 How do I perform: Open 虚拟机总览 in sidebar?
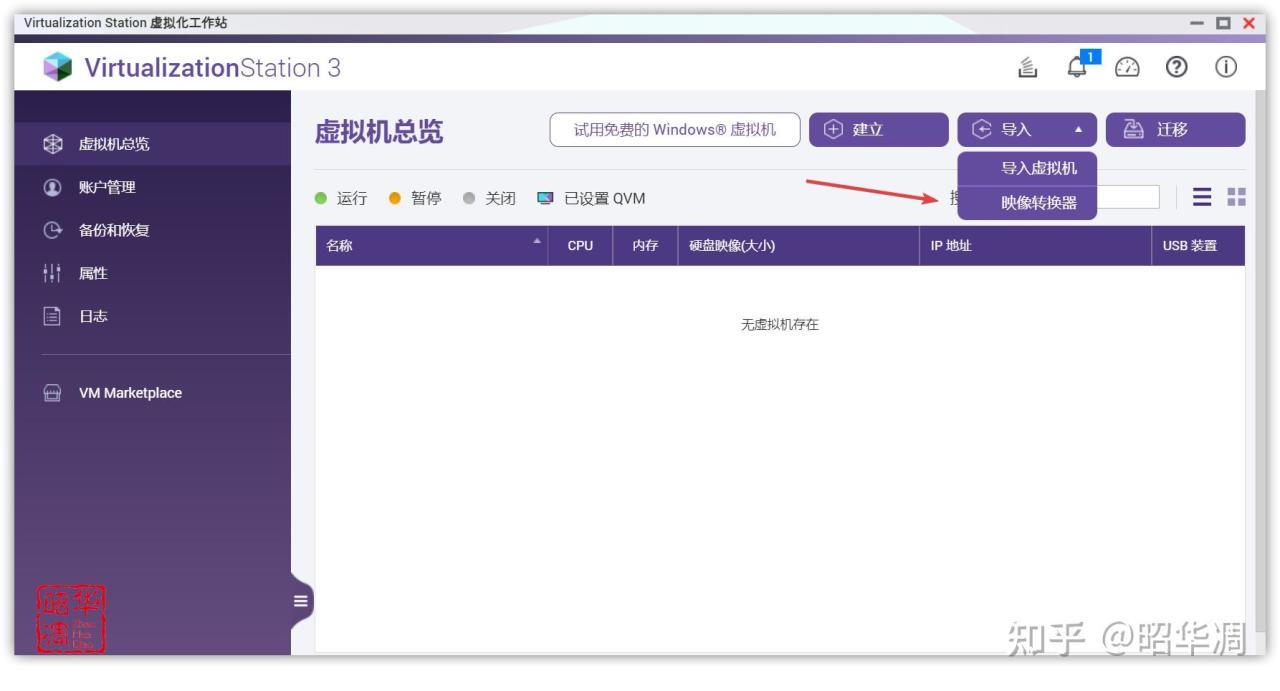point(152,144)
